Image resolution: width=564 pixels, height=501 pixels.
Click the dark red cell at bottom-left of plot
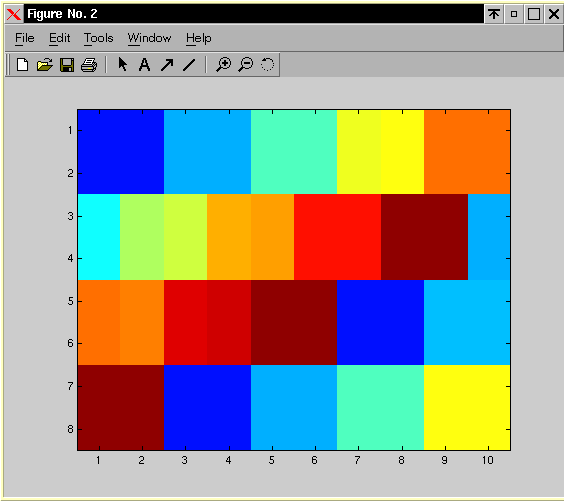[121, 407]
